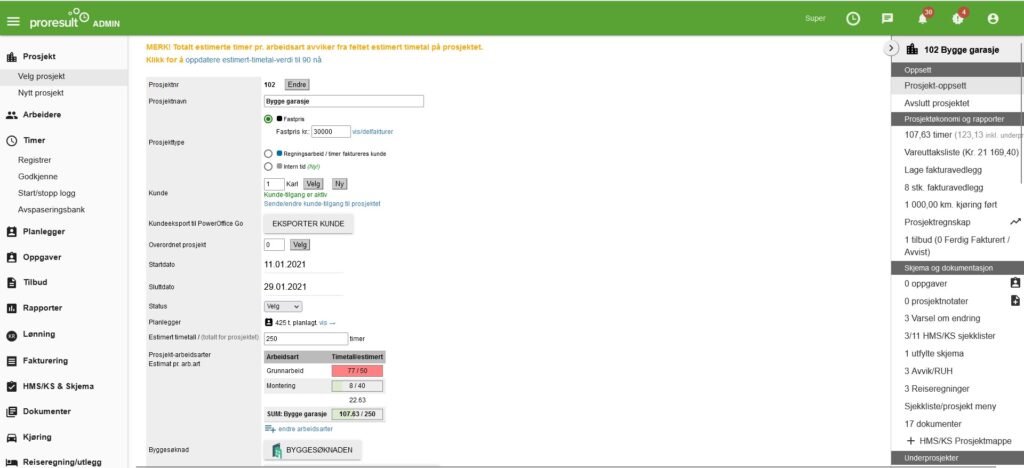The height and width of the screenshot is (468, 1024).
Task: Select the Fastpris radio button
Action: (268, 118)
